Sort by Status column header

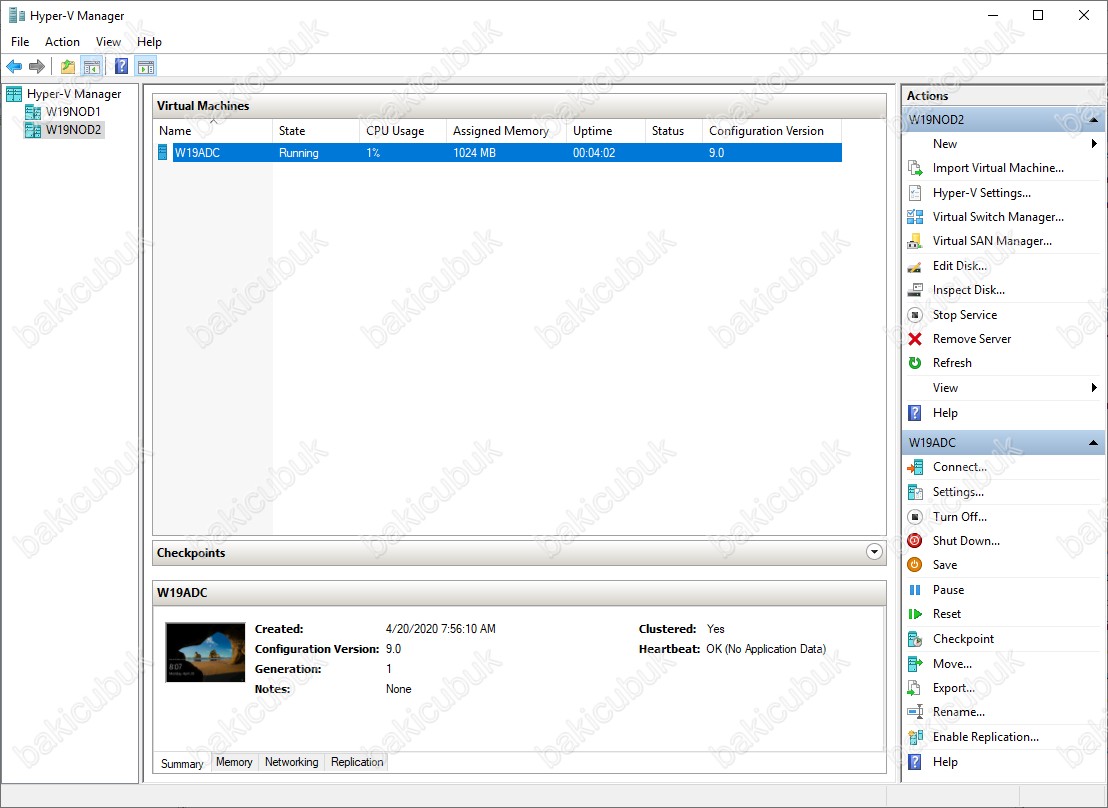click(x=673, y=131)
